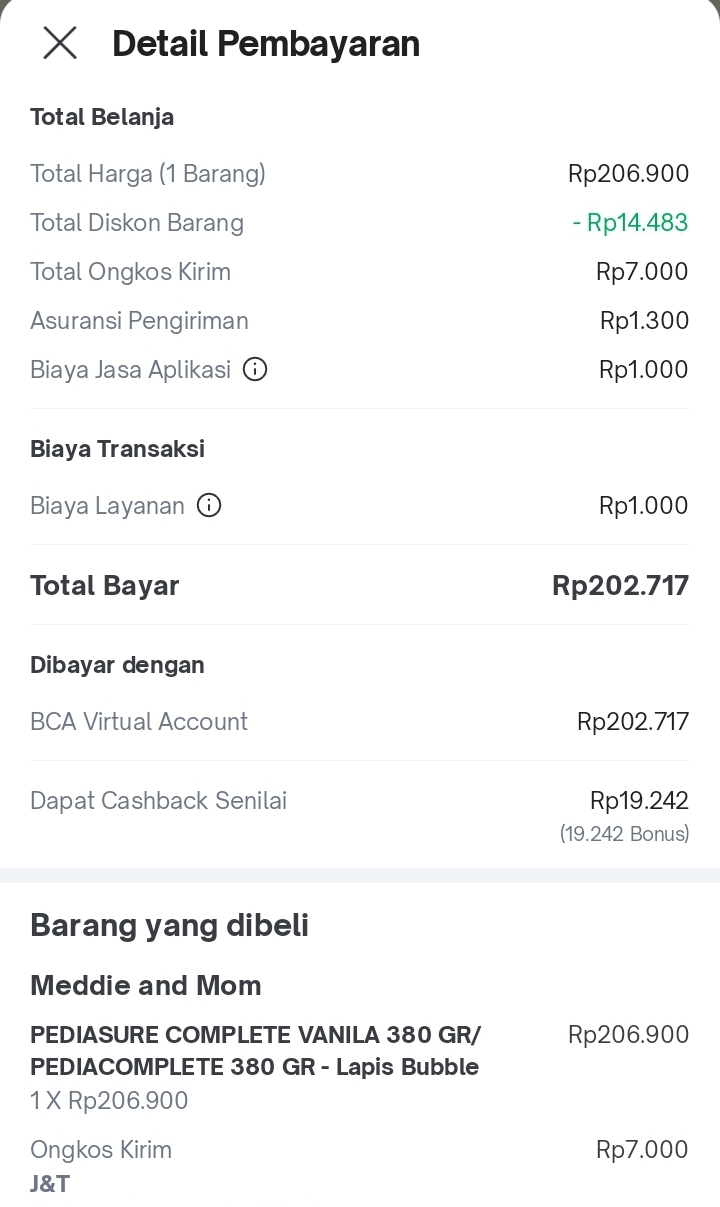
Task: Open the Meddie and Mom store name
Action: pos(146,986)
